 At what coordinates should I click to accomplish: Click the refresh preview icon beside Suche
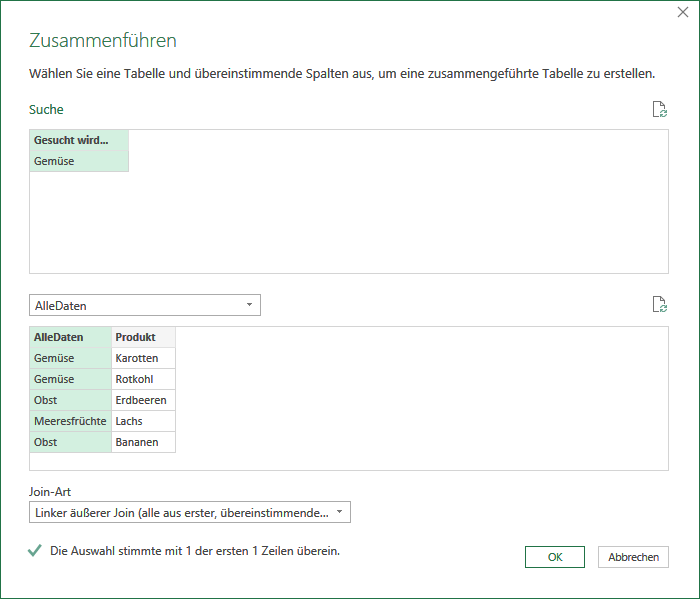(659, 109)
